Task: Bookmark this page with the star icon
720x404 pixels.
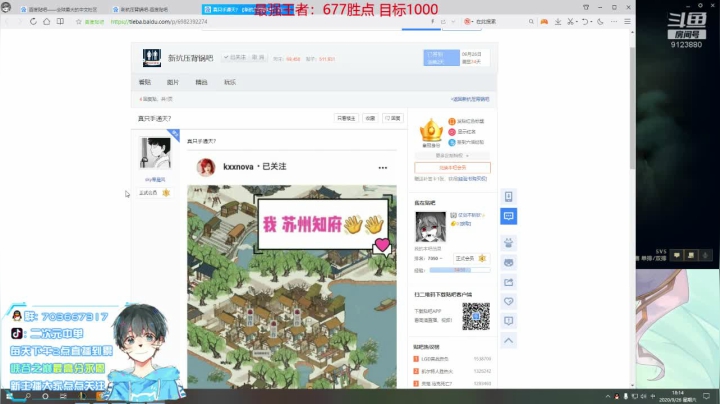Action: 79,22
